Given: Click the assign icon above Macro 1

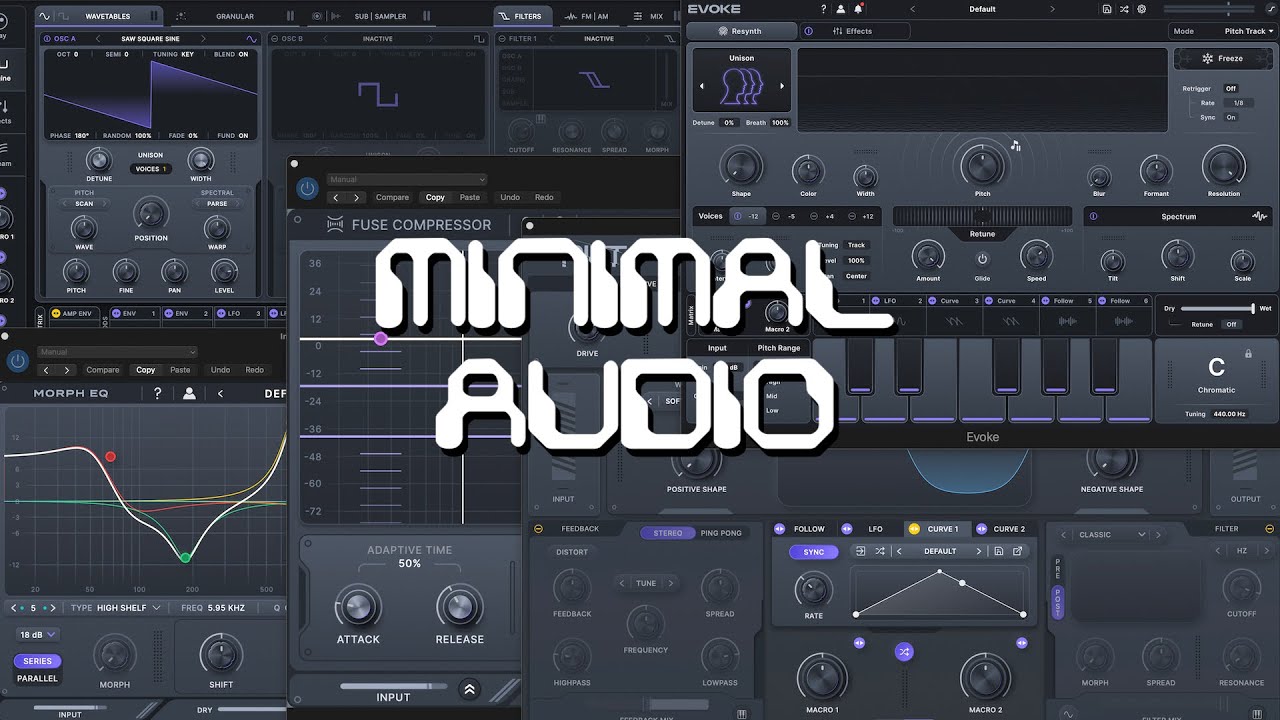Looking at the screenshot, I should (x=859, y=643).
